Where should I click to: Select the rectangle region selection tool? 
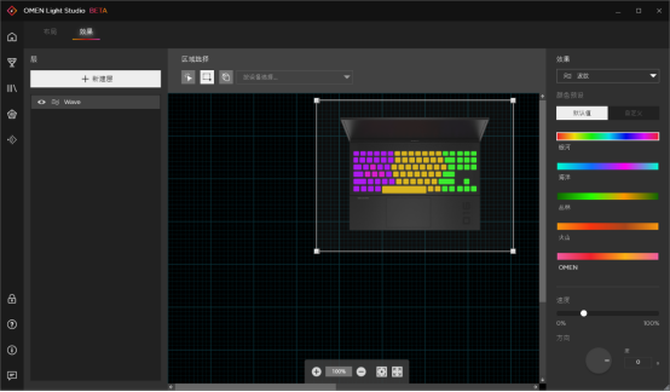pos(207,77)
